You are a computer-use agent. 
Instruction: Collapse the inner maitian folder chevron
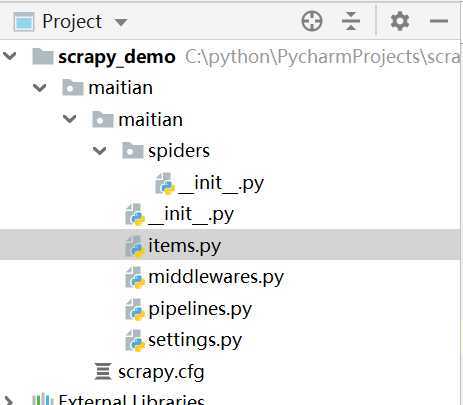coord(70,119)
